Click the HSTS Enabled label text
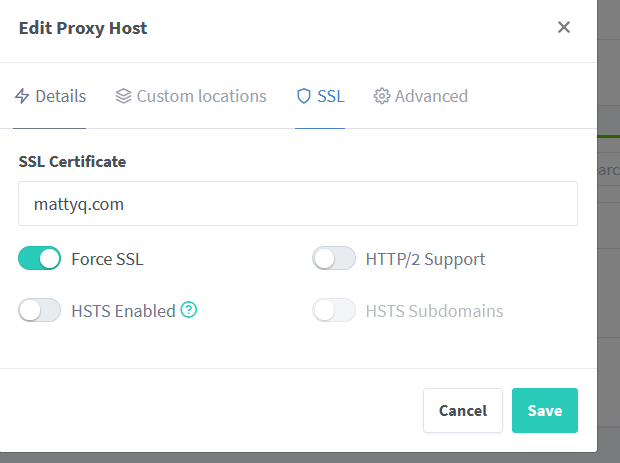Viewport: 620px width, 463px height. pos(123,311)
